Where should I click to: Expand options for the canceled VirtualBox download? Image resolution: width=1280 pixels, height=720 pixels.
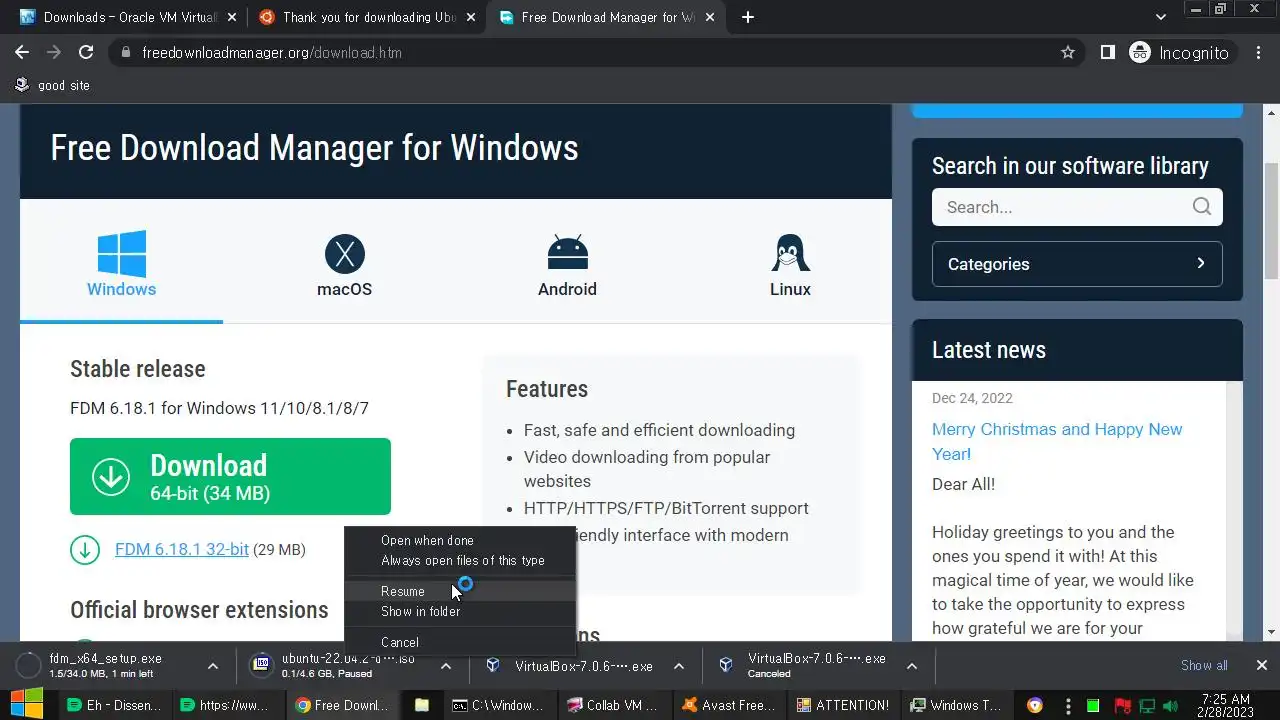click(912, 665)
